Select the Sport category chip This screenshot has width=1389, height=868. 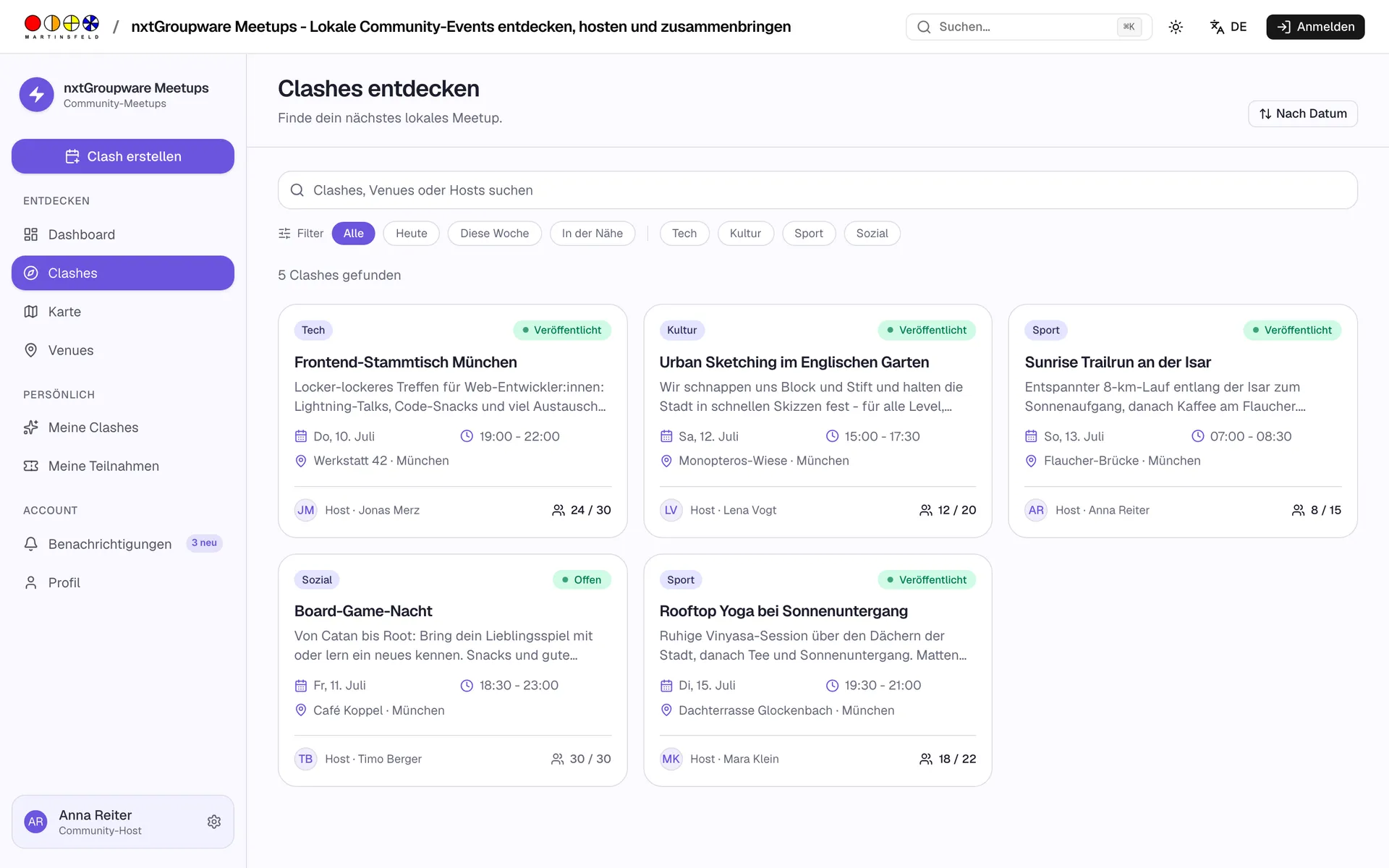point(808,234)
